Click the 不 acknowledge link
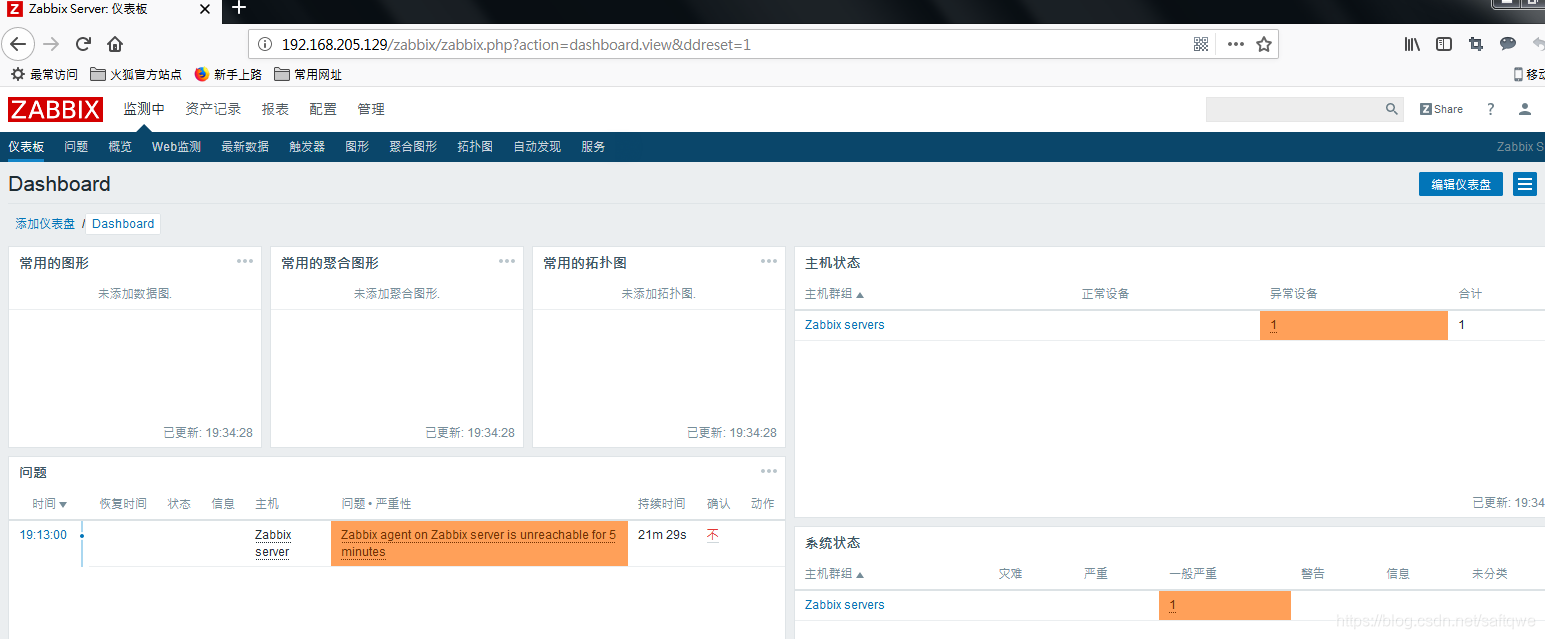This screenshot has width=1545, height=639. (x=713, y=535)
